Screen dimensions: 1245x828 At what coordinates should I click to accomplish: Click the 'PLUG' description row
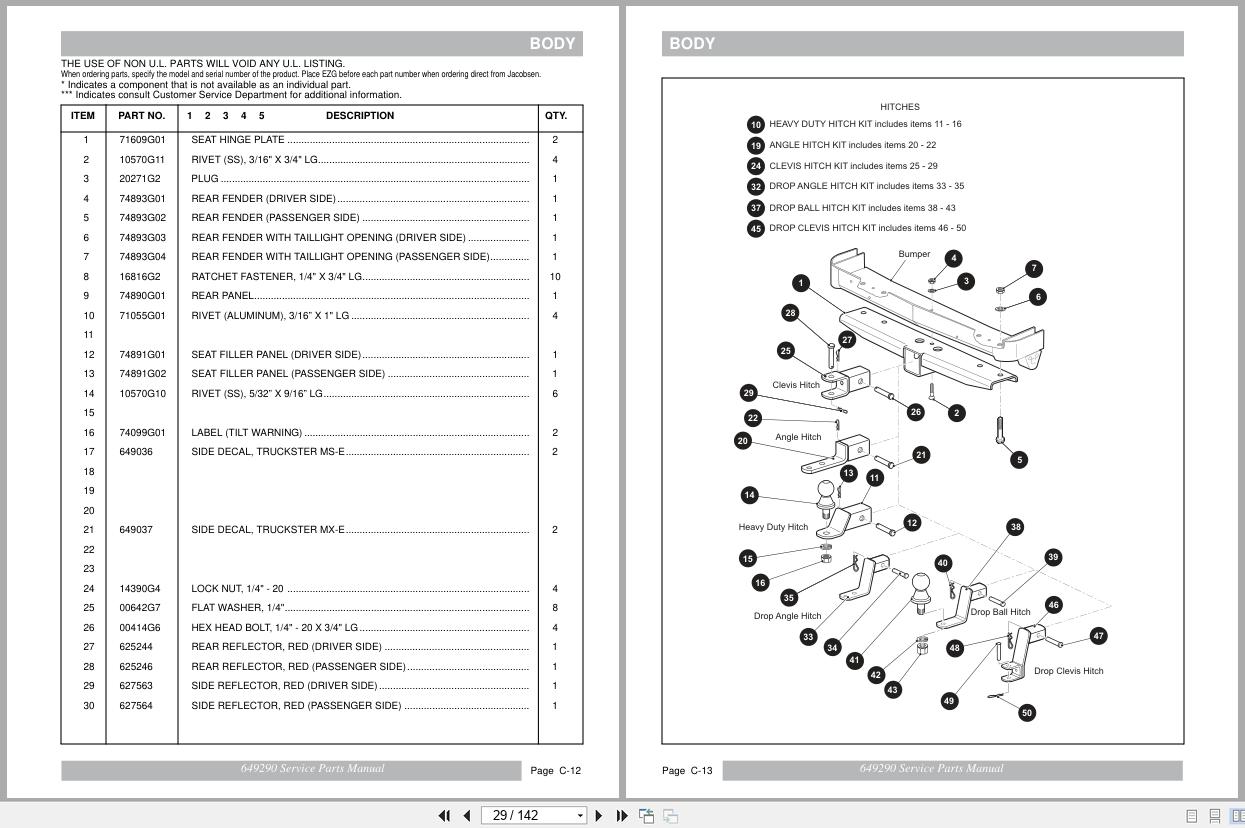pyautogui.click(x=360, y=179)
